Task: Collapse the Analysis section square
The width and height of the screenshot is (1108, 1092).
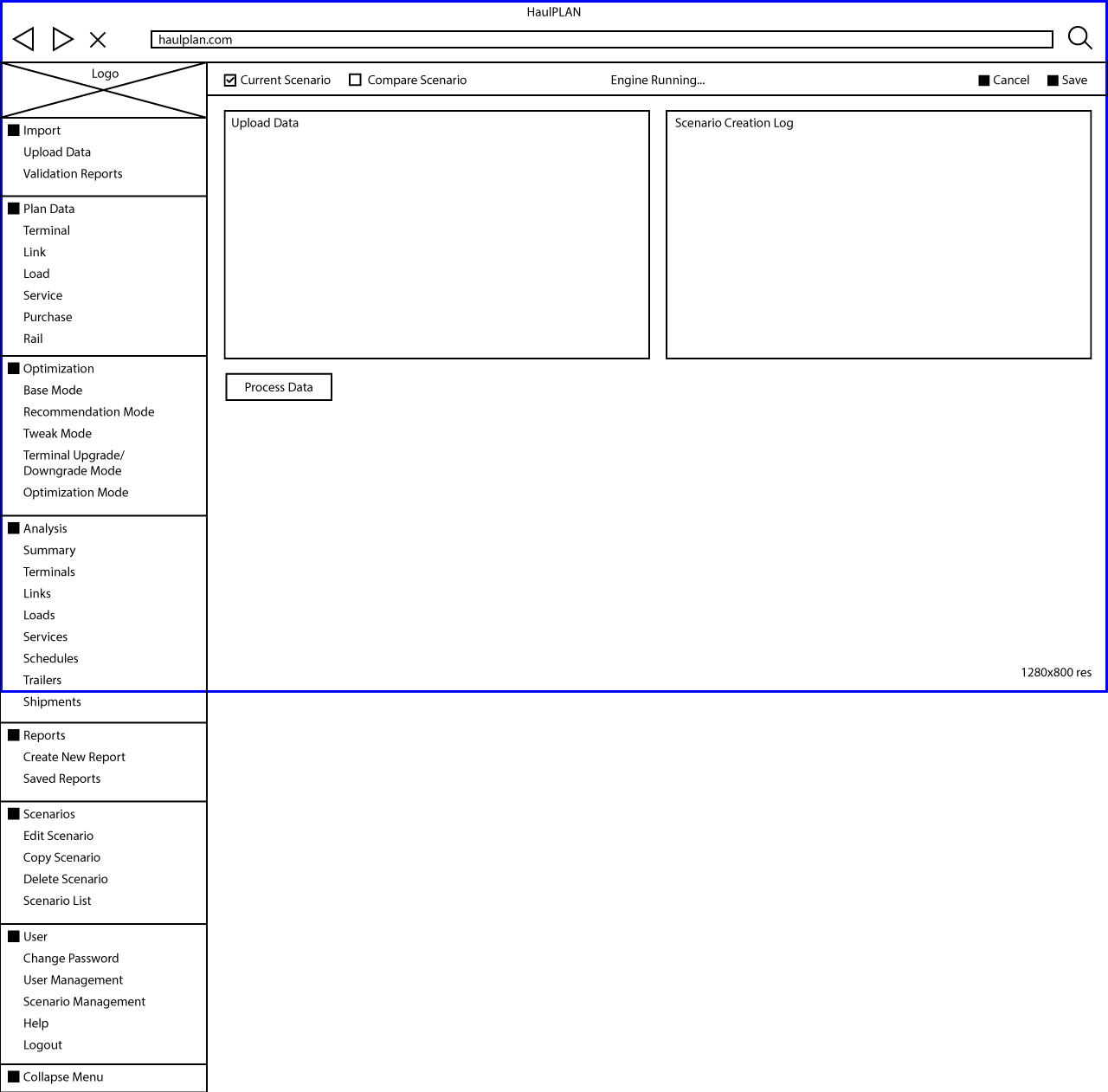Action: tap(14, 528)
